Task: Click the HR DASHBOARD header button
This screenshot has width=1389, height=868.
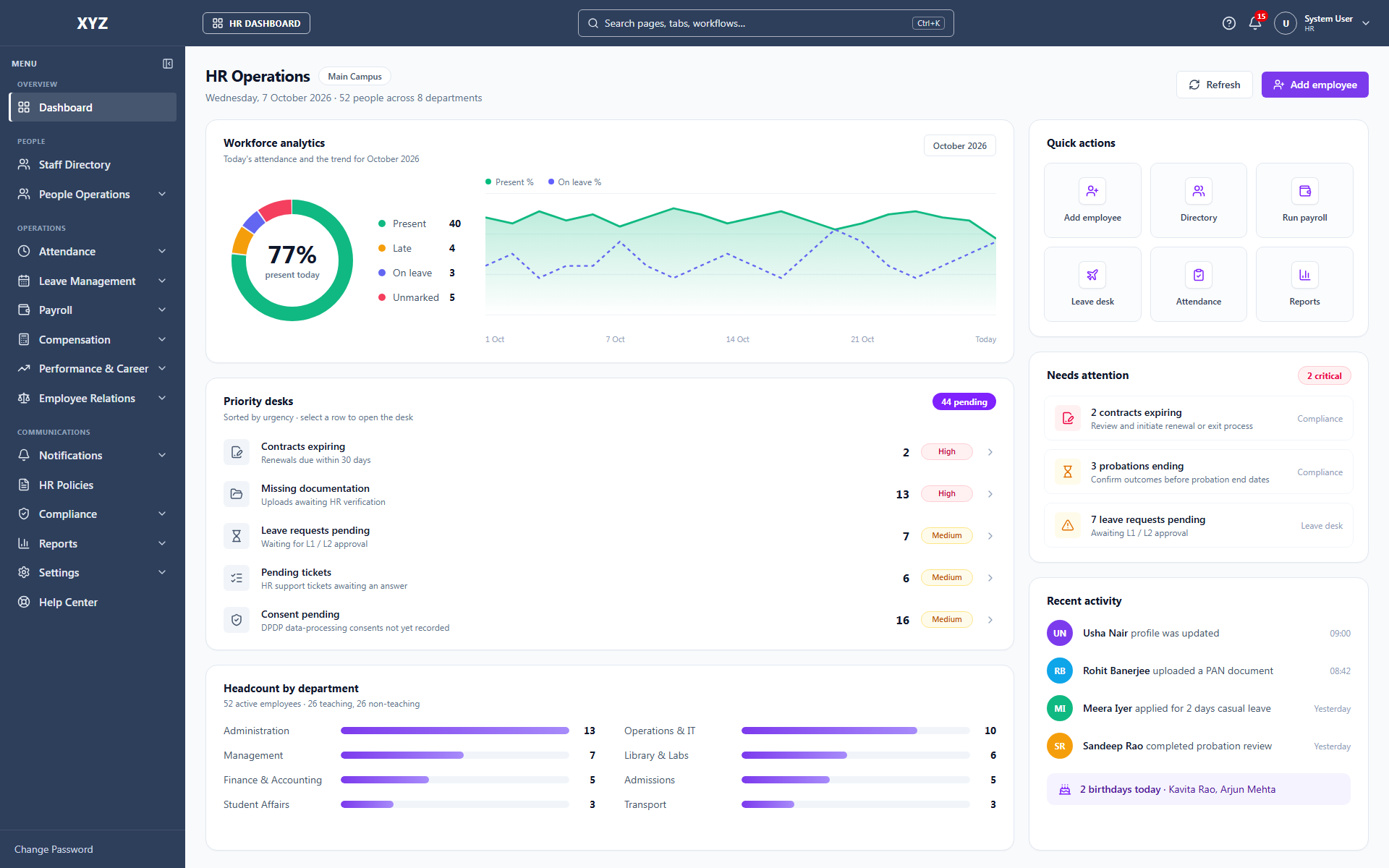Action: [x=256, y=23]
